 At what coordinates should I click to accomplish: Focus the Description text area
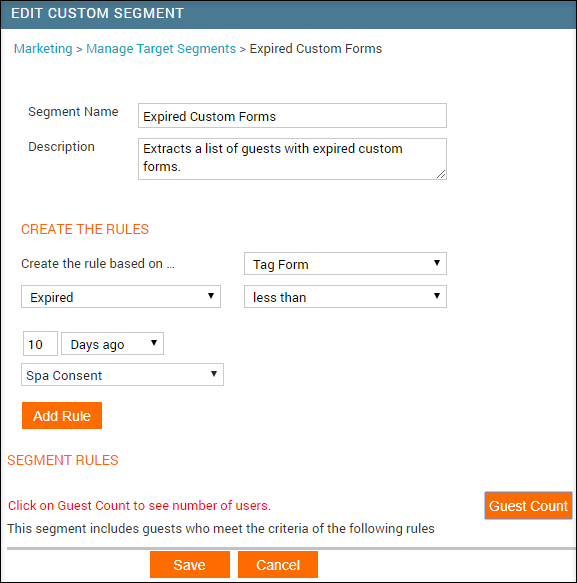tap(292, 159)
